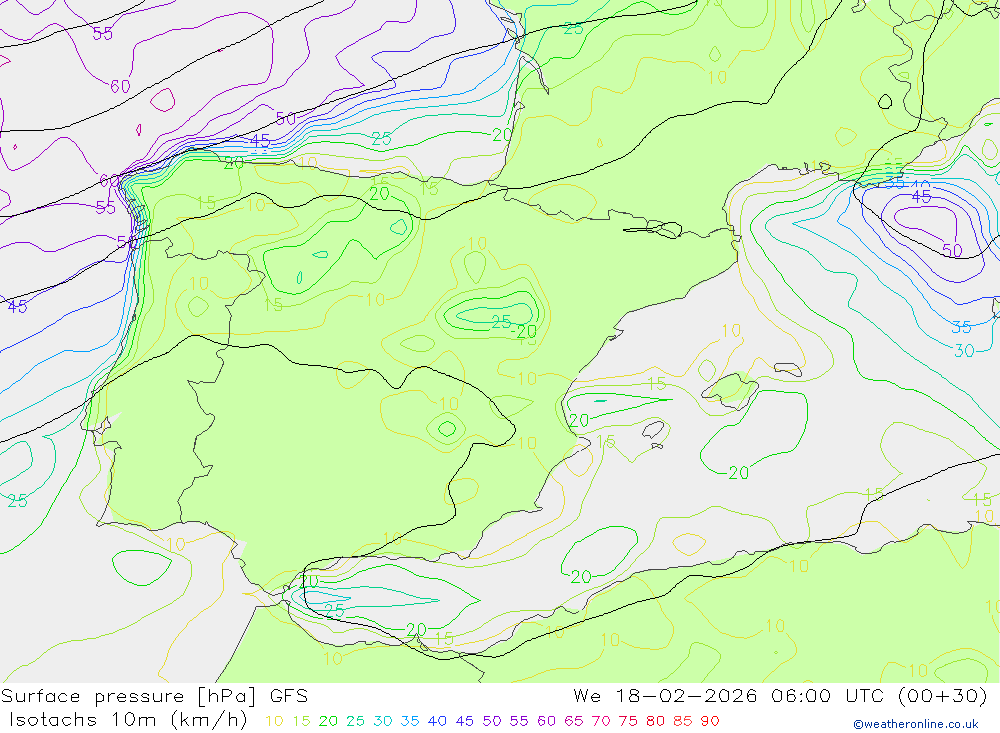Image resolution: width=1000 pixels, height=733 pixels.
Task: Select the '60' value in the legend
Action: coord(547,722)
